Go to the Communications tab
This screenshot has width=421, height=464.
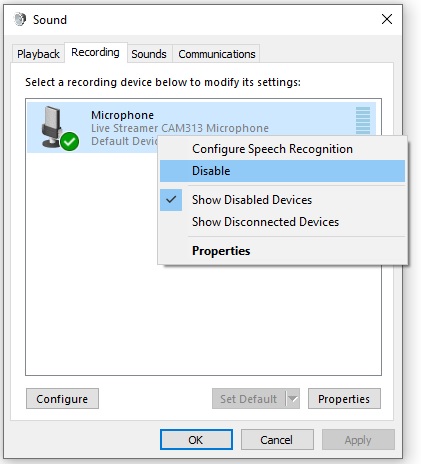click(x=217, y=54)
